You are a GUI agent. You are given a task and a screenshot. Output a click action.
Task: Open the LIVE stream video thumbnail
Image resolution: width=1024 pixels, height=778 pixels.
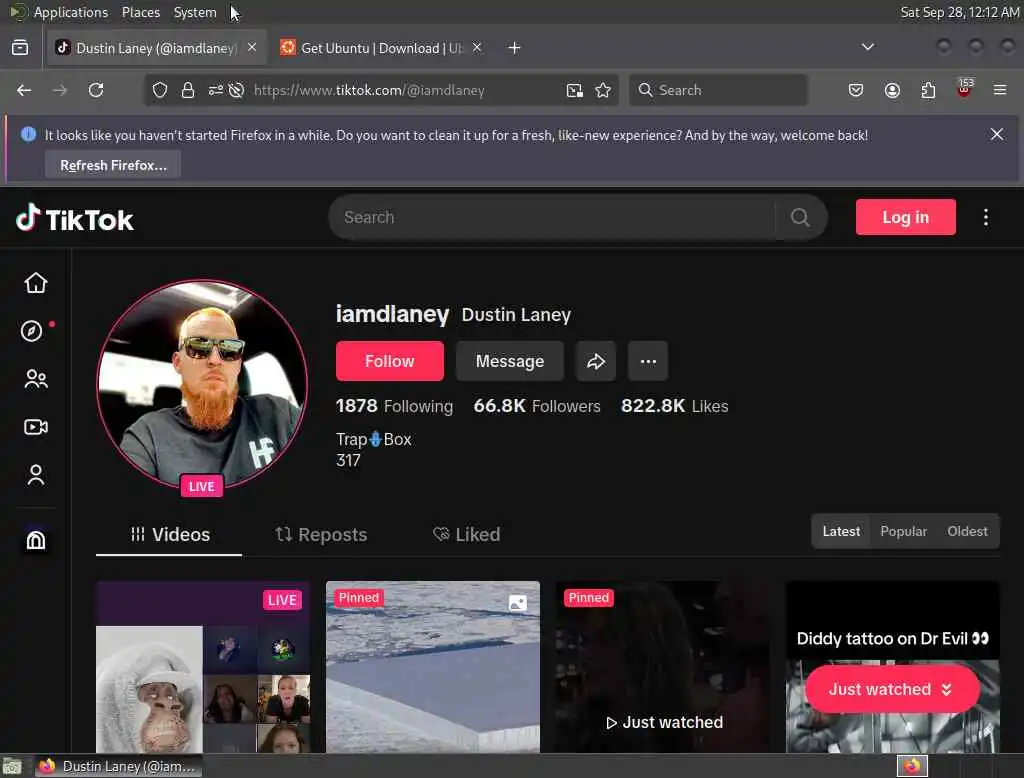[x=203, y=667]
